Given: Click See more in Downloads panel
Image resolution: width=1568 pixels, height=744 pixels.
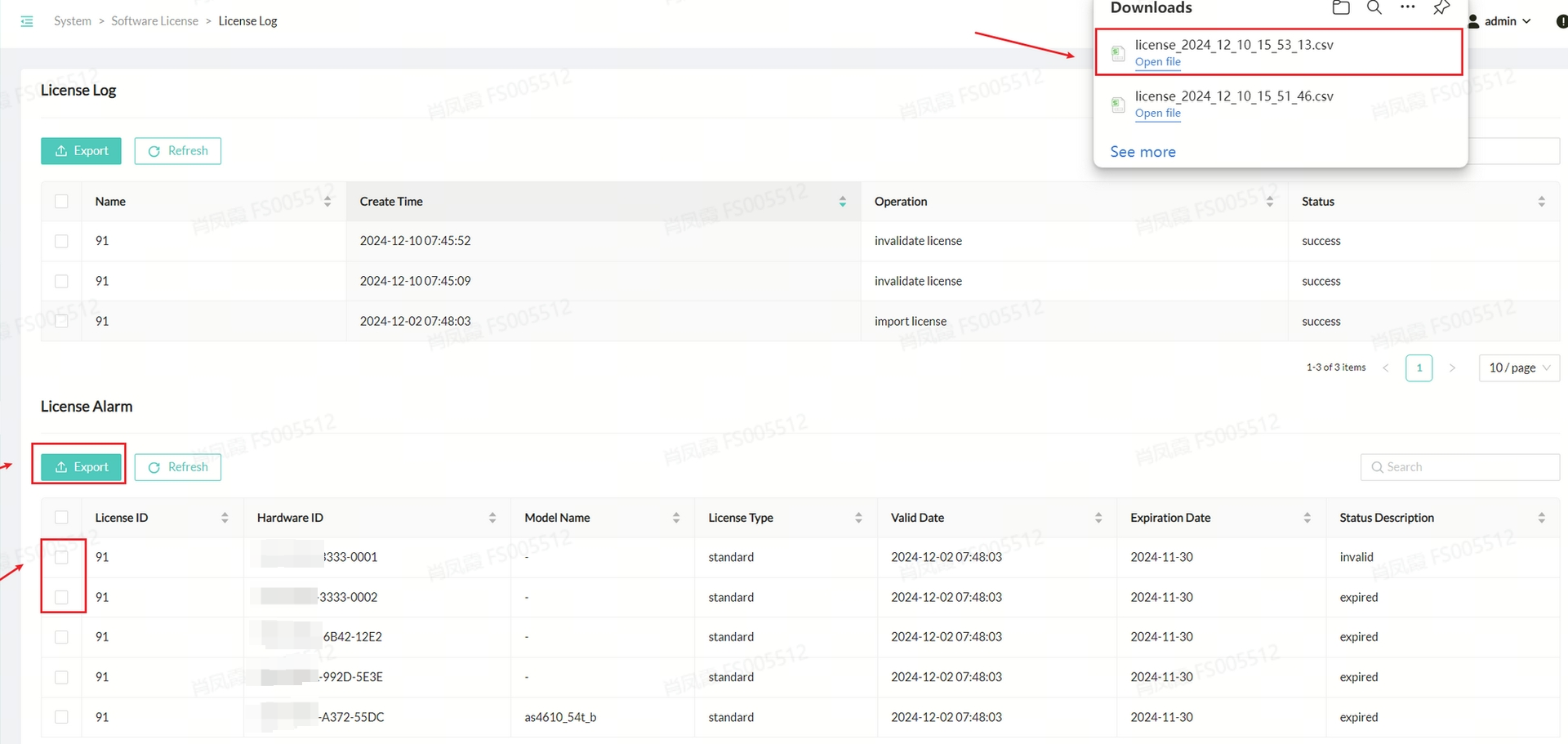Looking at the screenshot, I should pyautogui.click(x=1143, y=152).
